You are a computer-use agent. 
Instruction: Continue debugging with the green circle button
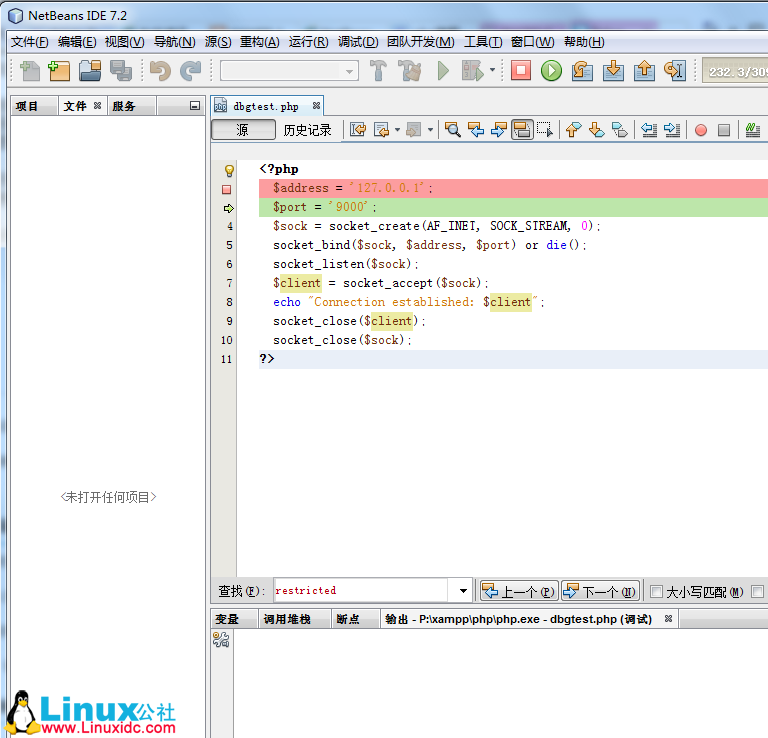(551, 71)
